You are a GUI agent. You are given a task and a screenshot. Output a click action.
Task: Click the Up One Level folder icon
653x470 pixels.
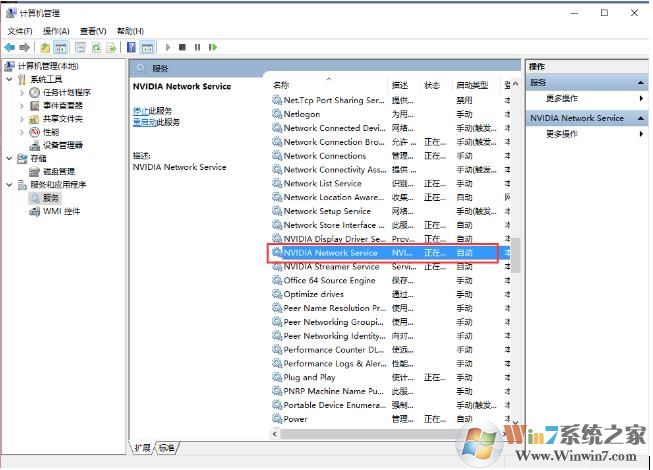[45, 47]
